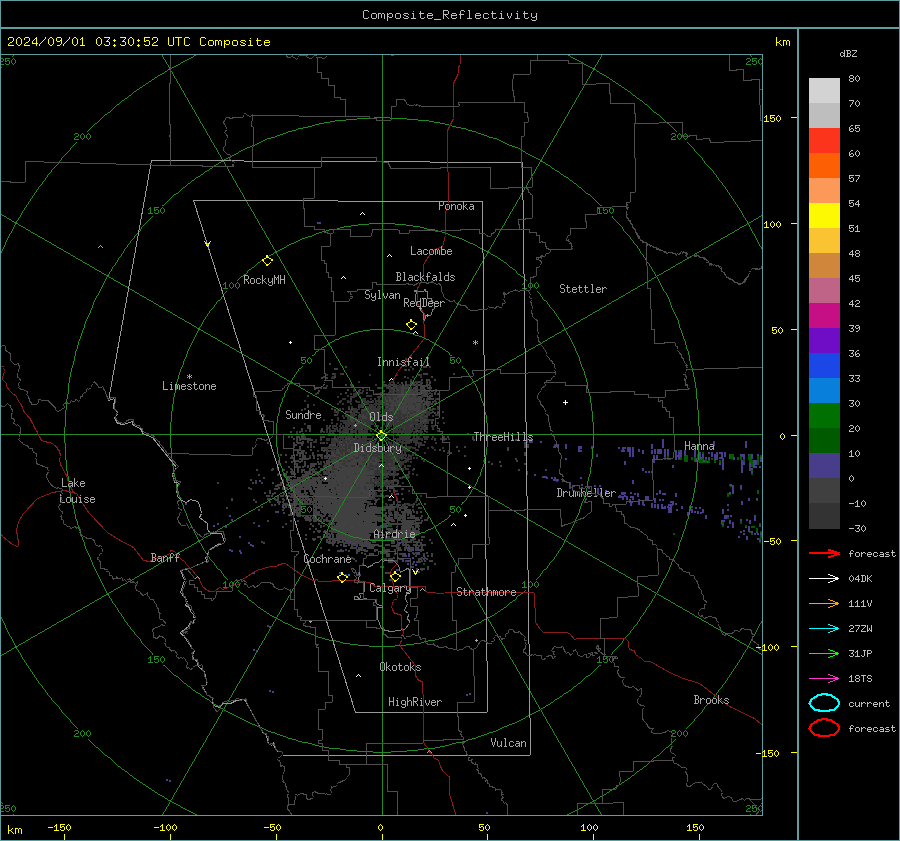Click the Didsbury label
The image size is (900, 841).
377,448
